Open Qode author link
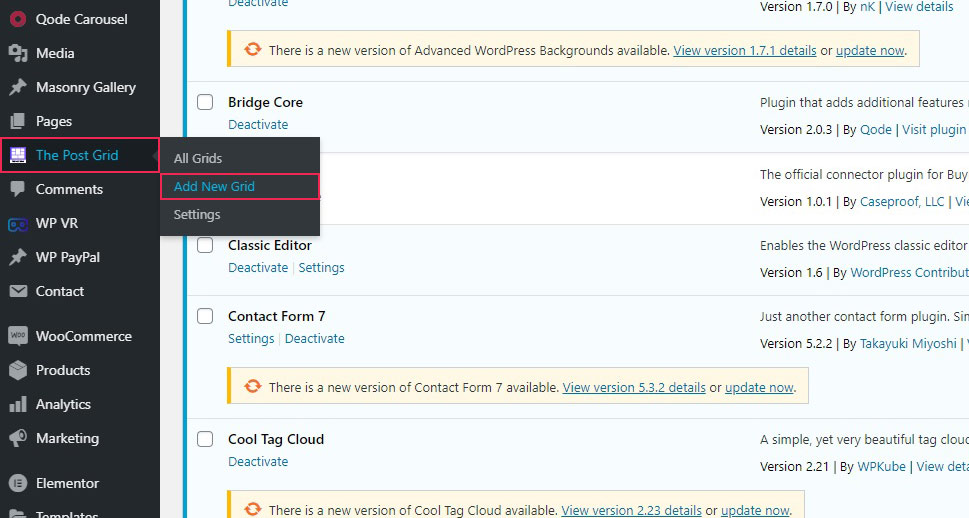969x518 pixels. tap(876, 130)
